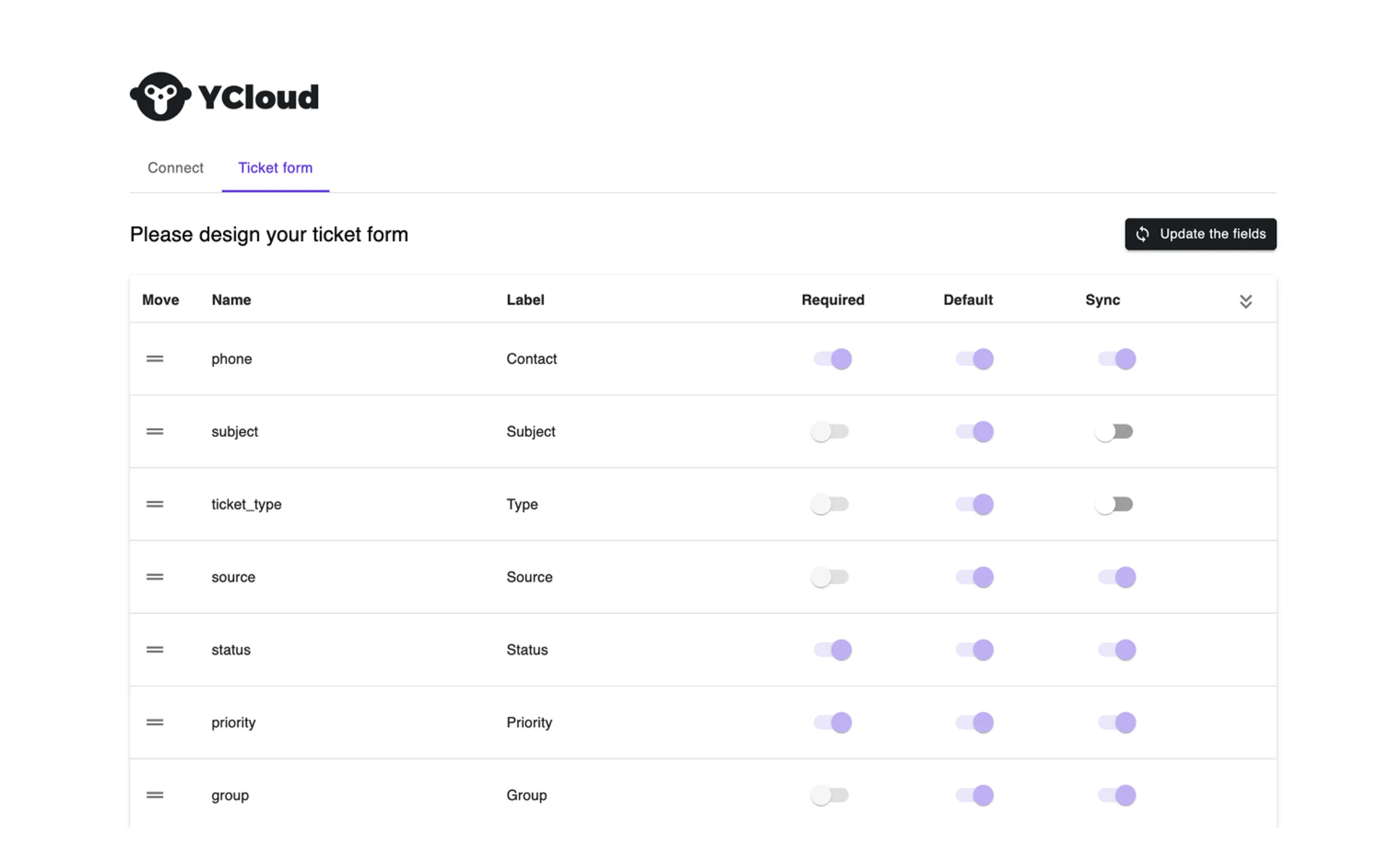Image resolution: width=1389 pixels, height=868 pixels.
Task: Toggle Required switch for priority
Action: tap(832, 723)
